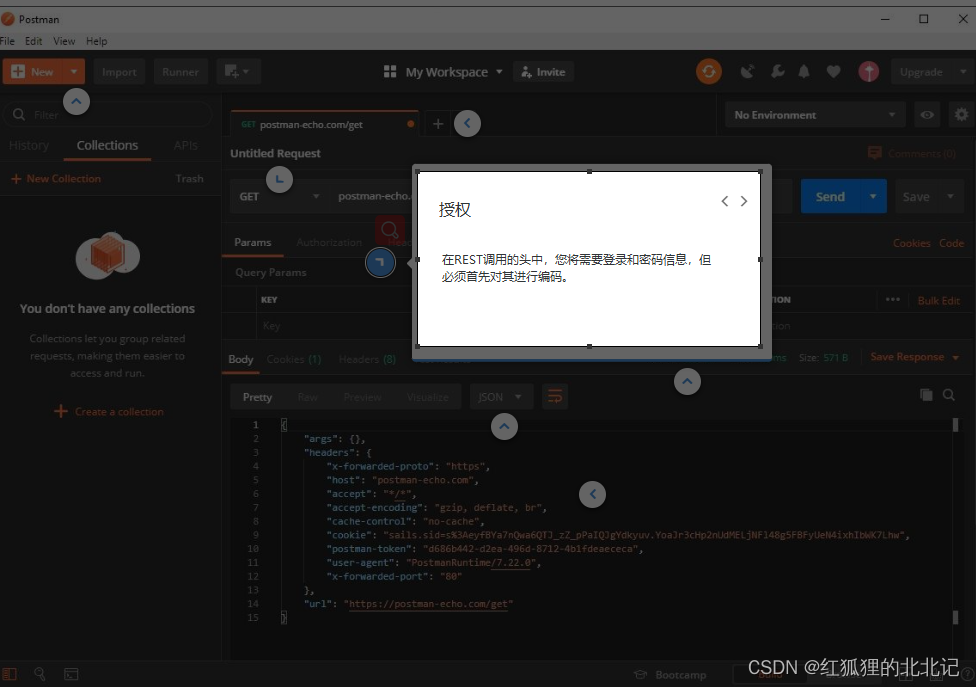Open the Trash link
976x687 pixels.
189,179
